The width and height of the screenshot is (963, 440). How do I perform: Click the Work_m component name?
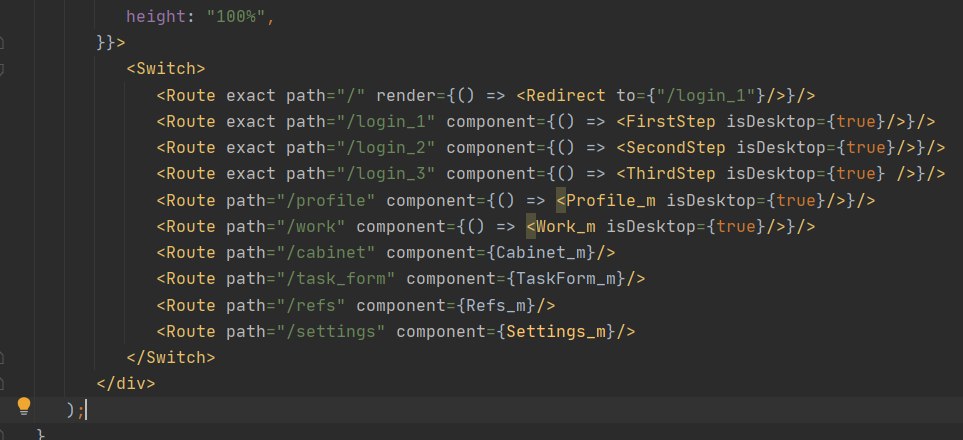[x=566, y=226]
